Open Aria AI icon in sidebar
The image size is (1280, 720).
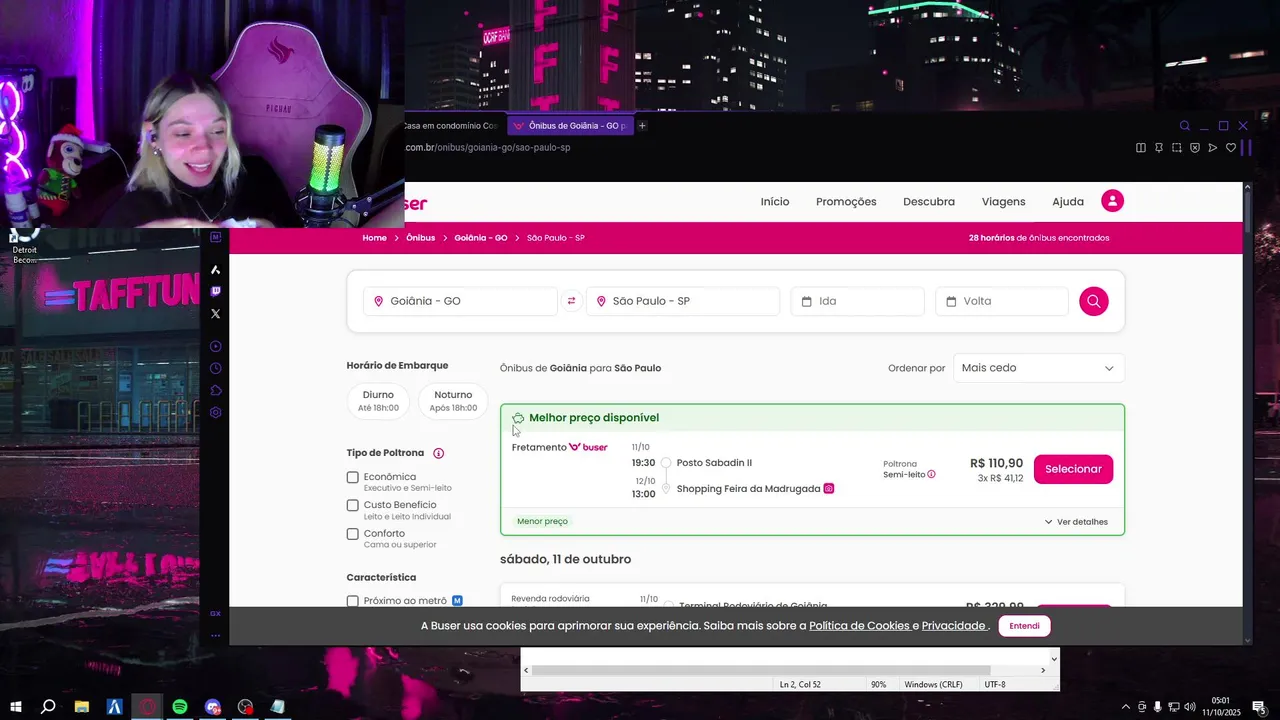tap(215, 270)
